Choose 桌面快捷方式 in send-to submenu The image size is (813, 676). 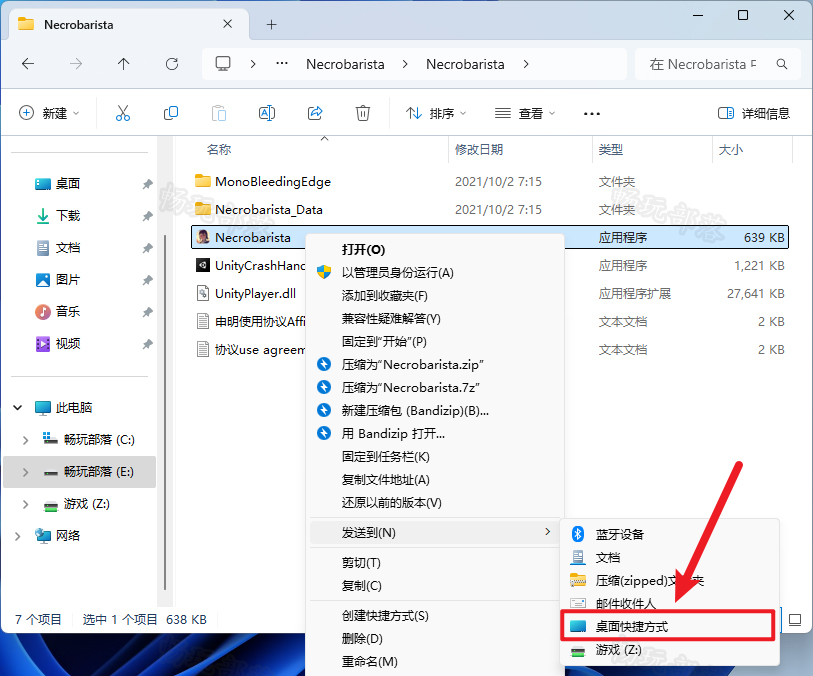coord(668,626)
